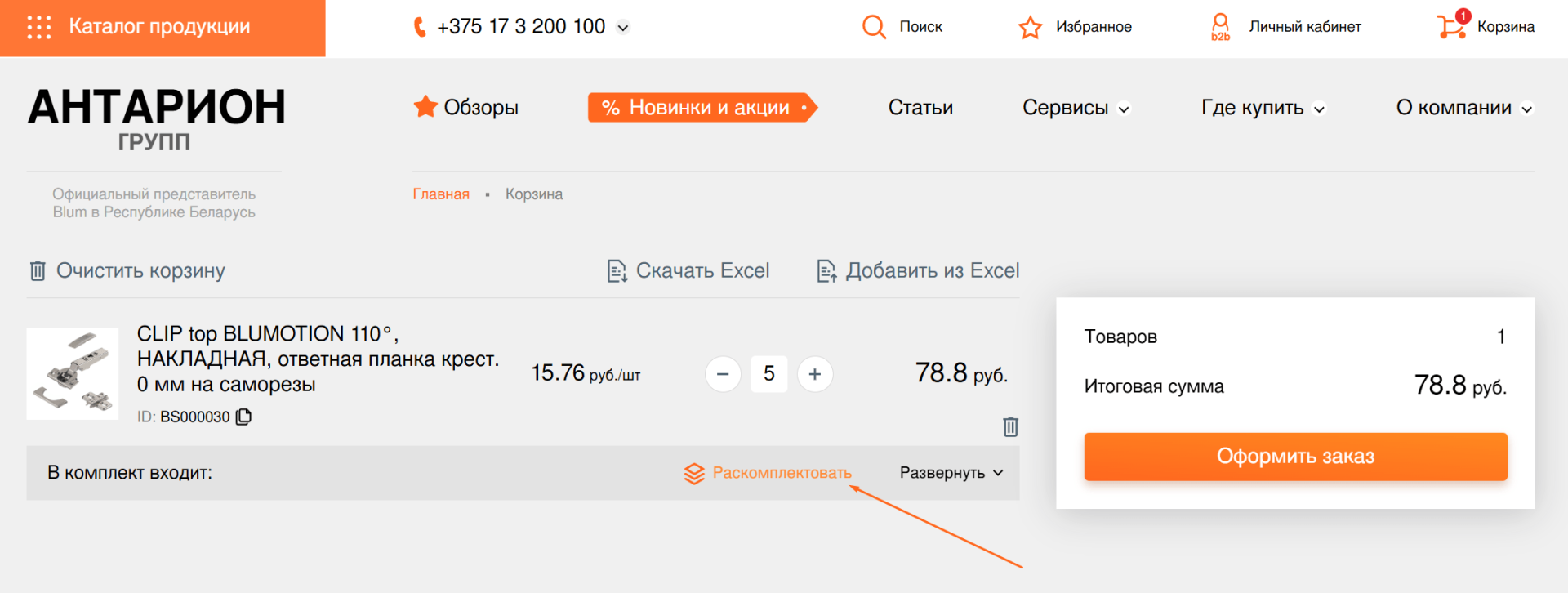Click Раскомплектовать
Screen dimensions: 1568x593
[x=782, y=473]
